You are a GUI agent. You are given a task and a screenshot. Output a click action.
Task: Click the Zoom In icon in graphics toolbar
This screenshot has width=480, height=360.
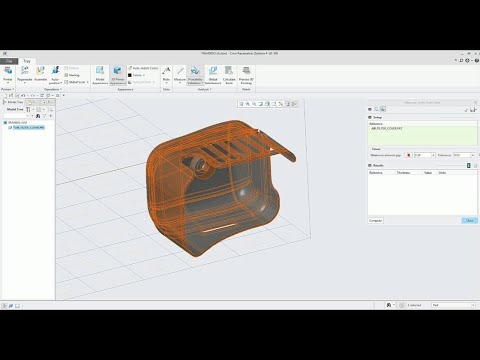point(248,104)
